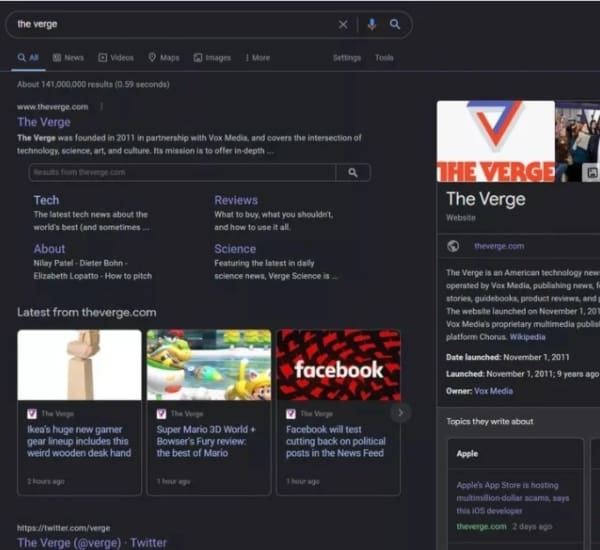This screenshot has width=600, height=550.
Task: Click the Verge favicon on the Facebook card
Action: (x=291, y=413)
